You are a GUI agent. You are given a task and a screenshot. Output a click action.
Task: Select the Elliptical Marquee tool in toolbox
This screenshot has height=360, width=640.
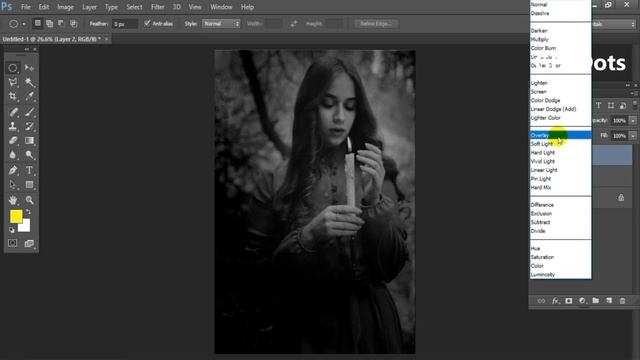coord(13,68)
